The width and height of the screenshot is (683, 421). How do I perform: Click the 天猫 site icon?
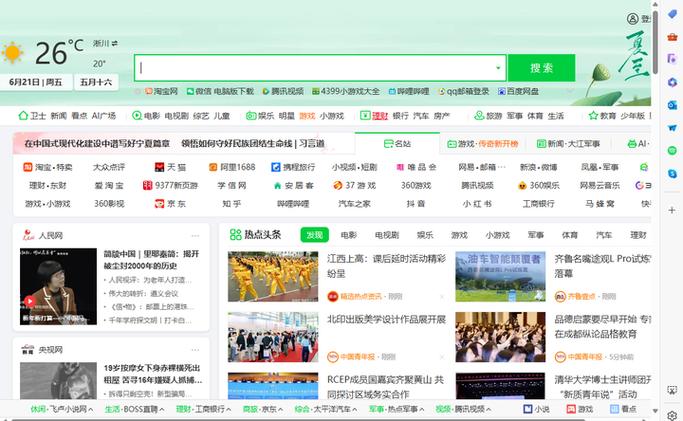pyautogui.click(x=159, y=167)
